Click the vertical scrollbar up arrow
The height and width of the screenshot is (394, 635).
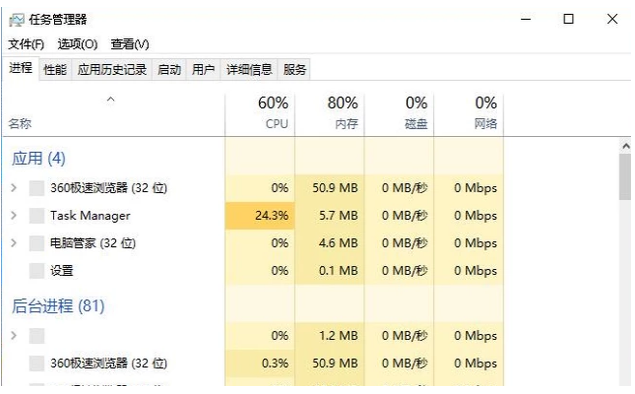[x=626, y=146]
